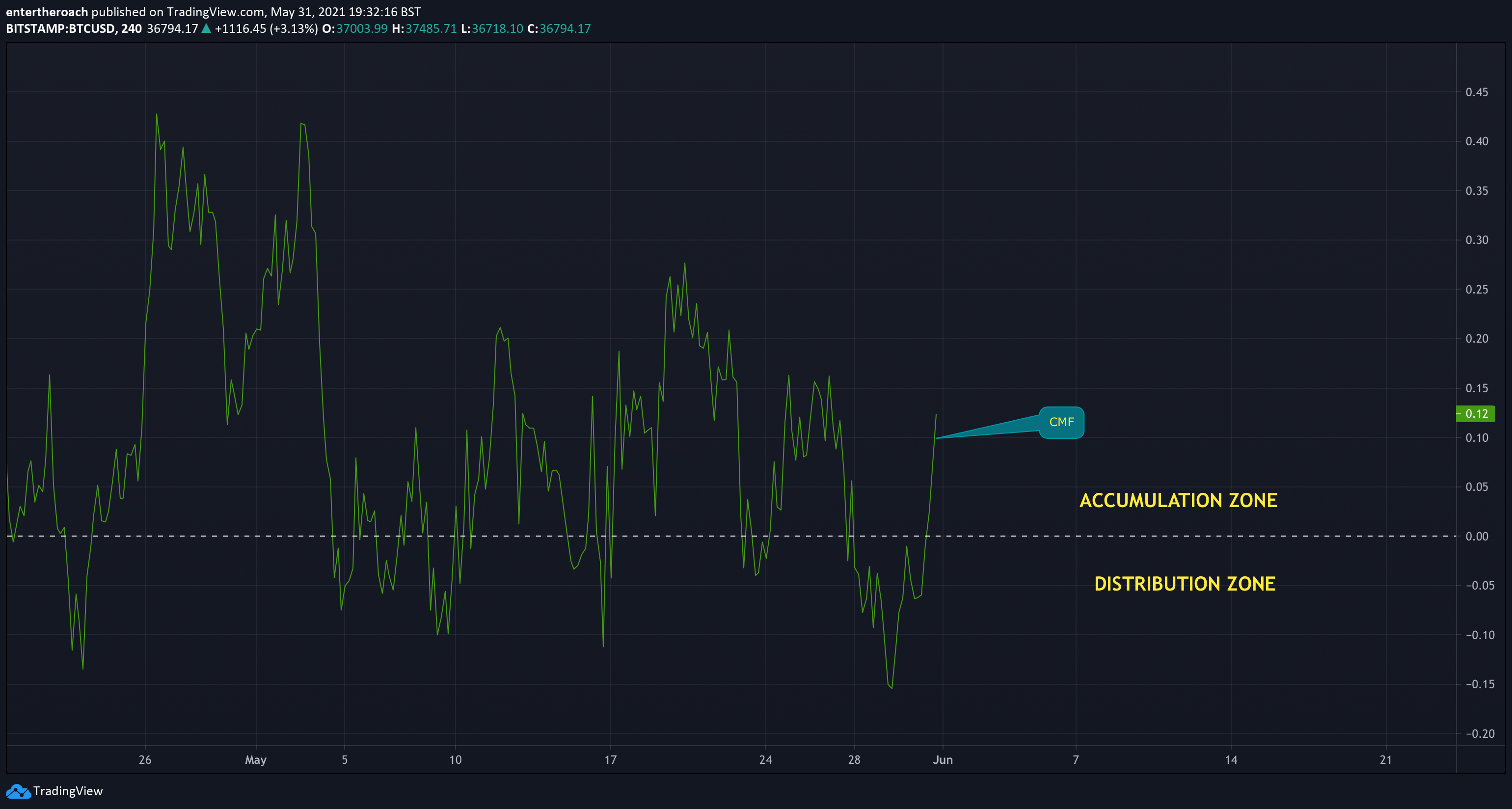Viewport: 1512px width, 809px height.
Task: Click the BITSTAMP:BTCUSD, 240 symbol title
Action: (x=74, y=29)
